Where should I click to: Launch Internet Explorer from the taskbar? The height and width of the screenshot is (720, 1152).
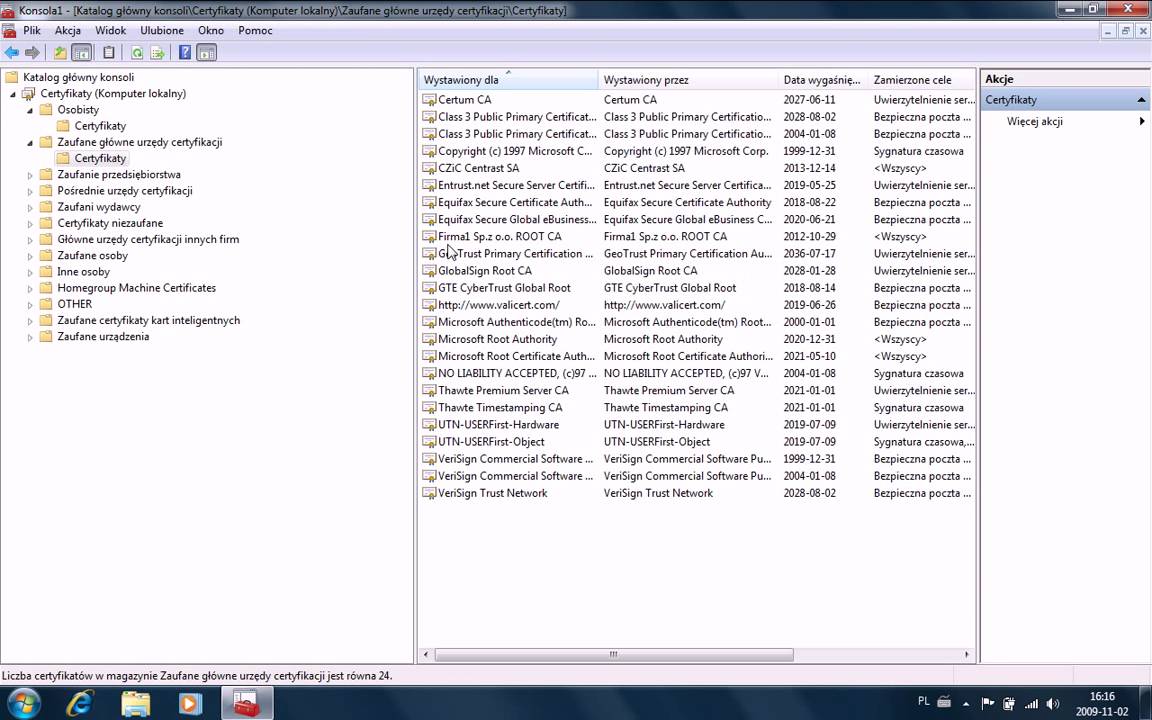pos(79,704)
